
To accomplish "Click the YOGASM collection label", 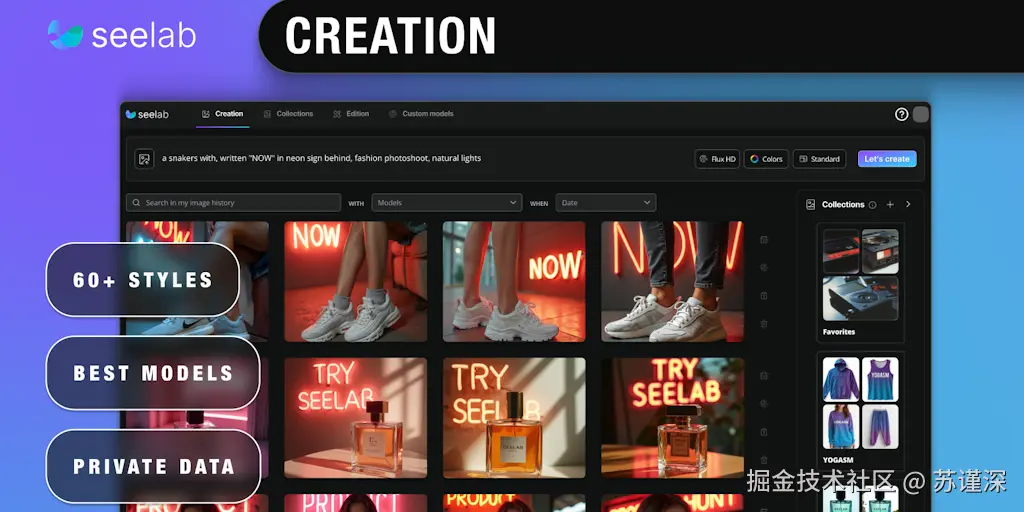I will [x=838, y=460].
